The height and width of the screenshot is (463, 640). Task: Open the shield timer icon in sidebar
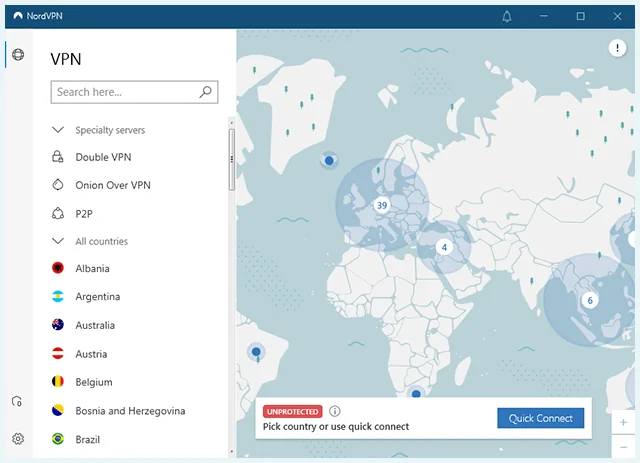(17, 402)
